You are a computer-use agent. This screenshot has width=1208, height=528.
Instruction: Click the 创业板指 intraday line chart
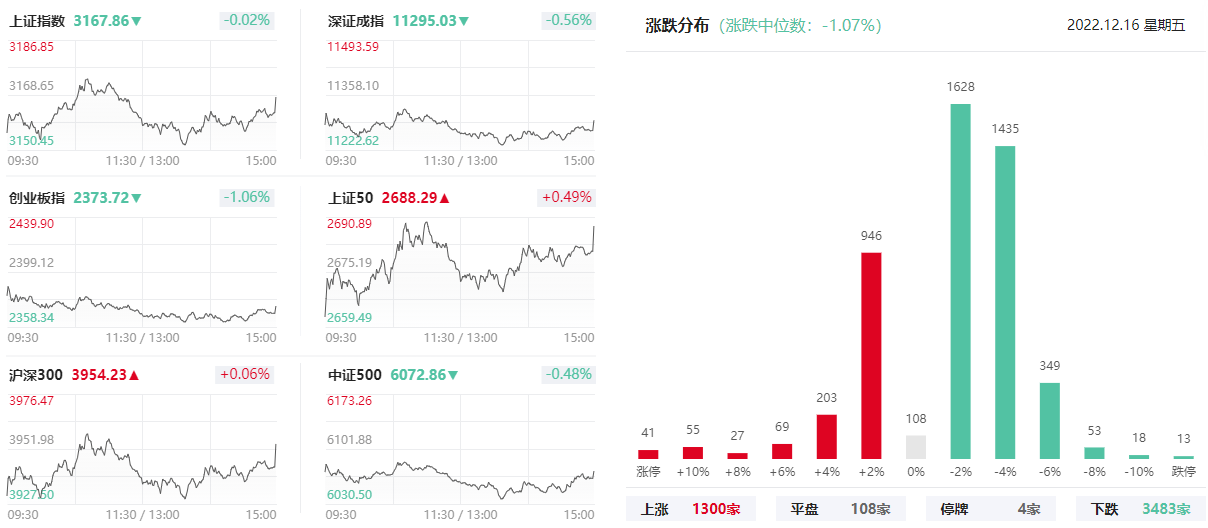point(142,271)
